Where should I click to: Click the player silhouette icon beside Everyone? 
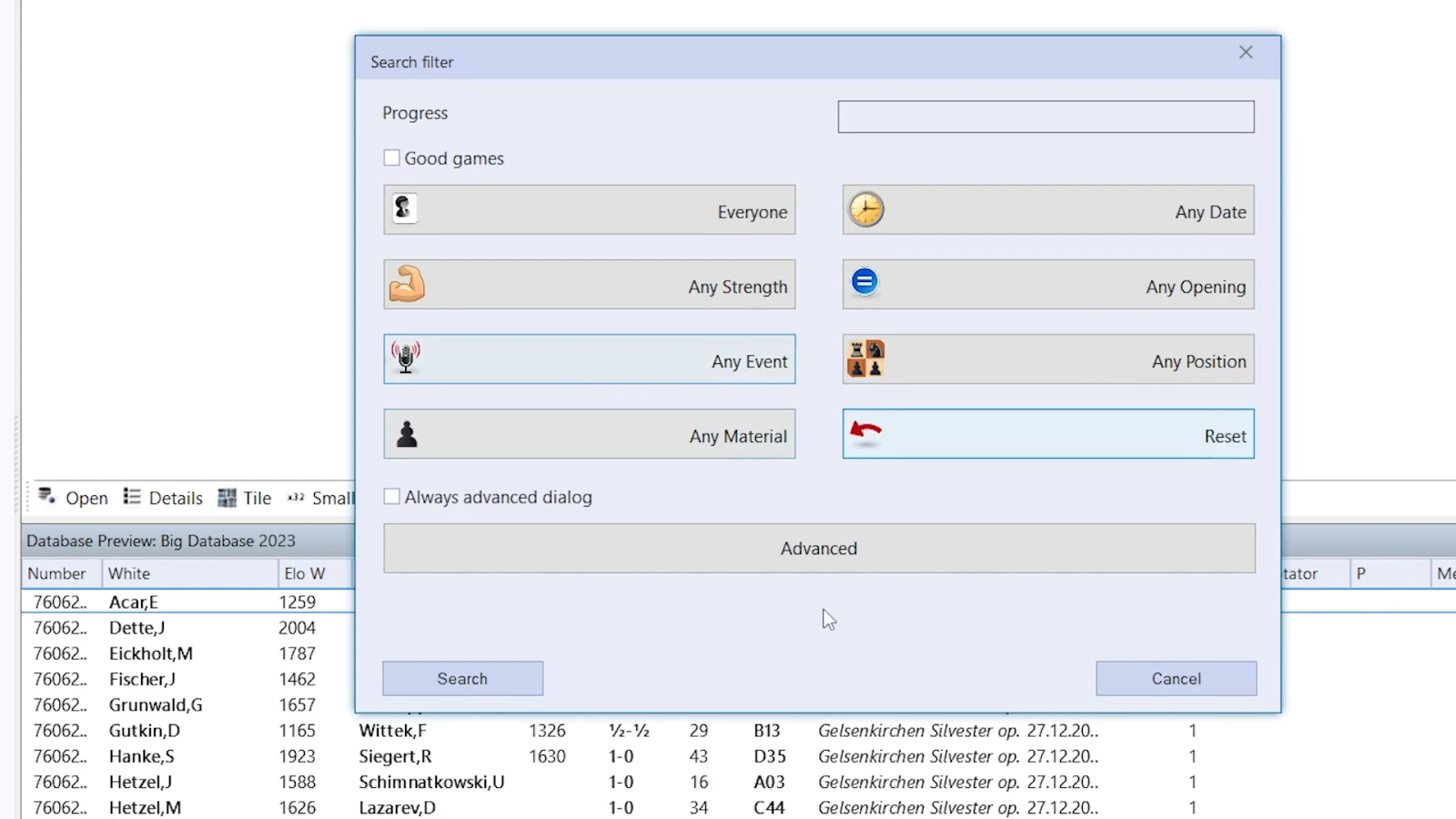click(x=405, y=208)
